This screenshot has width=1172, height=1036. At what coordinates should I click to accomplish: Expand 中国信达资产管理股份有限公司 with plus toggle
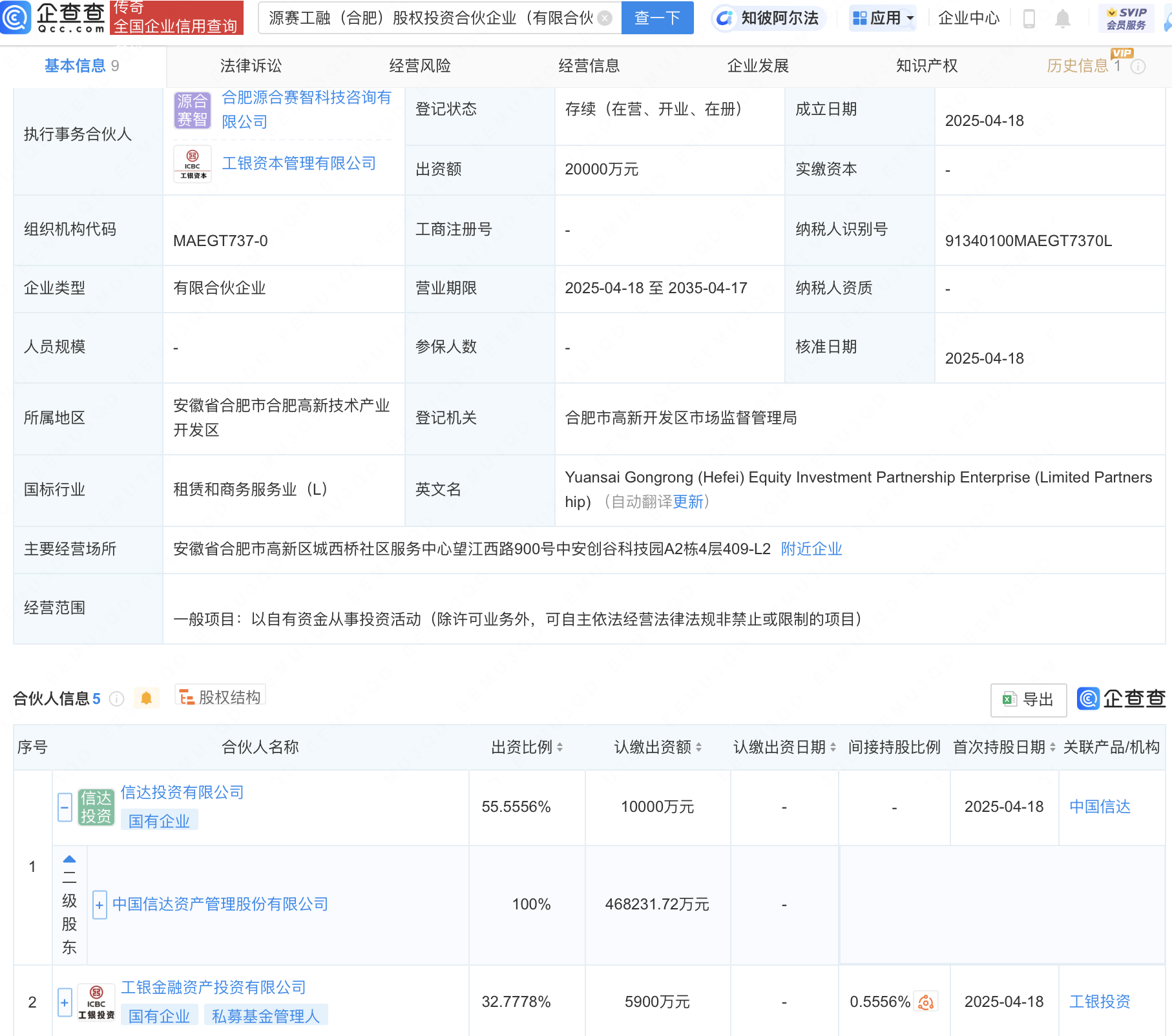point(99,905)
